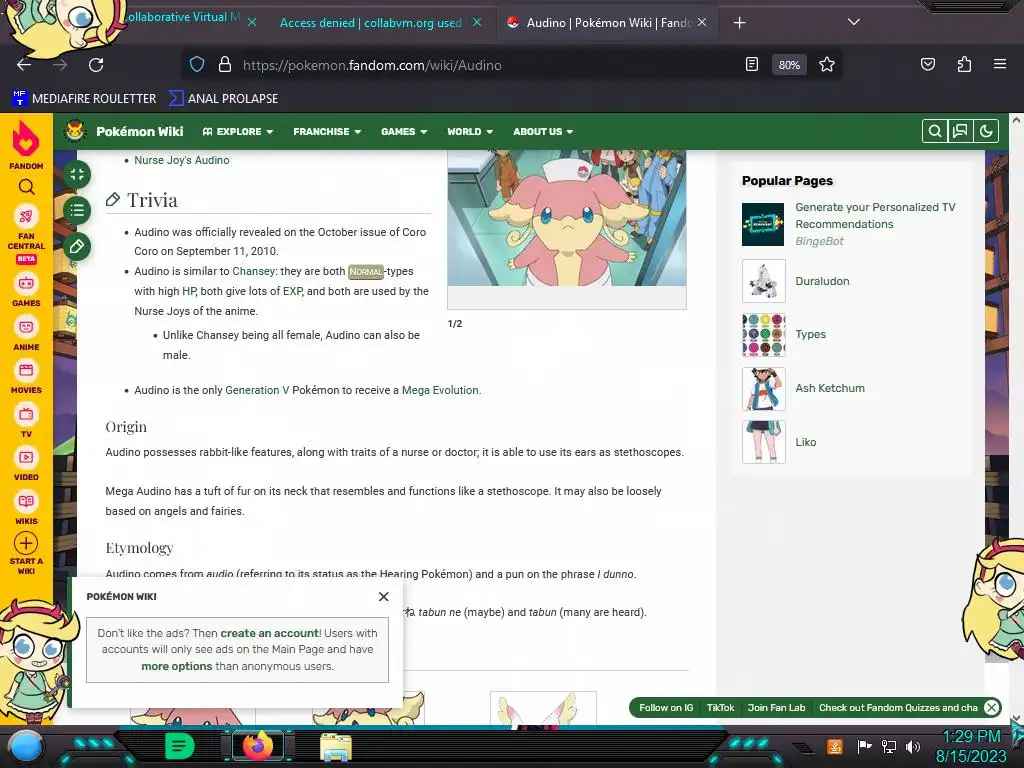Show site security via the padlock icon
The image size is (1024, 768).
tap(225, 64)
